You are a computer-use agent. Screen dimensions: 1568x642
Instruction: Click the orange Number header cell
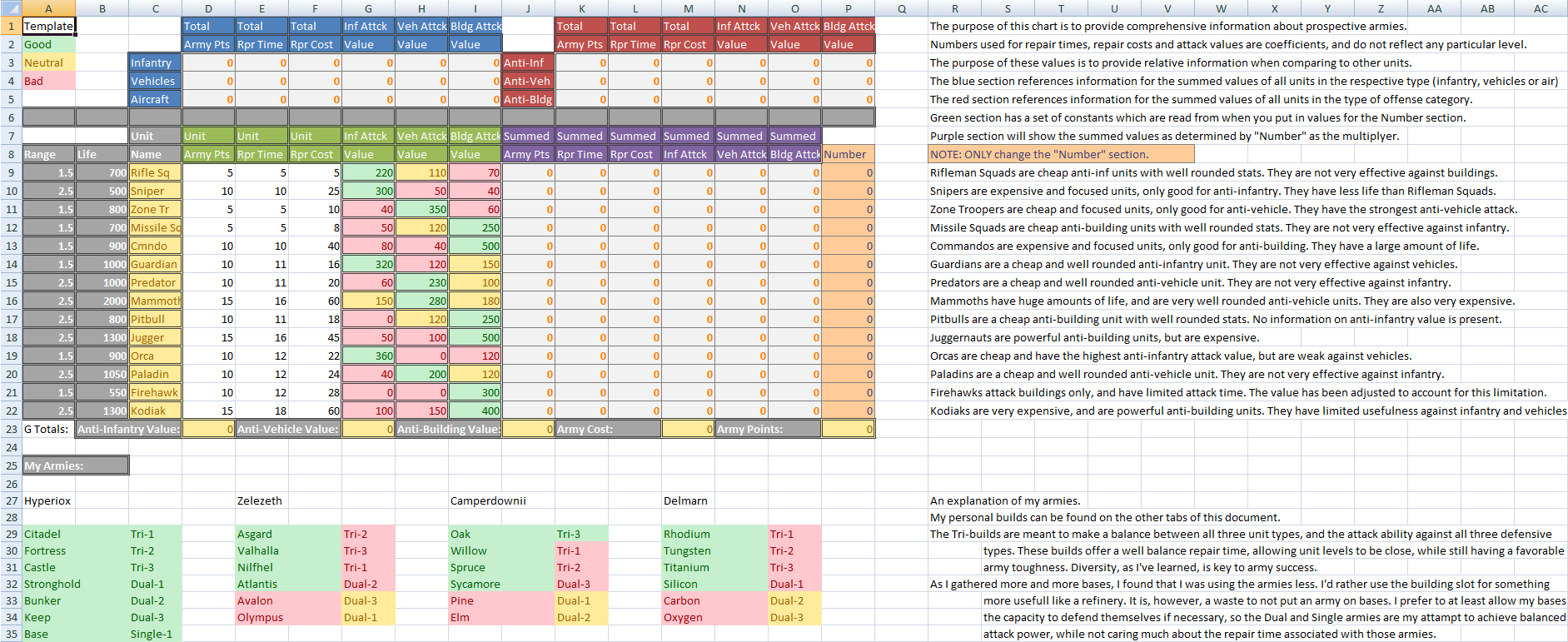pos(848,154)
